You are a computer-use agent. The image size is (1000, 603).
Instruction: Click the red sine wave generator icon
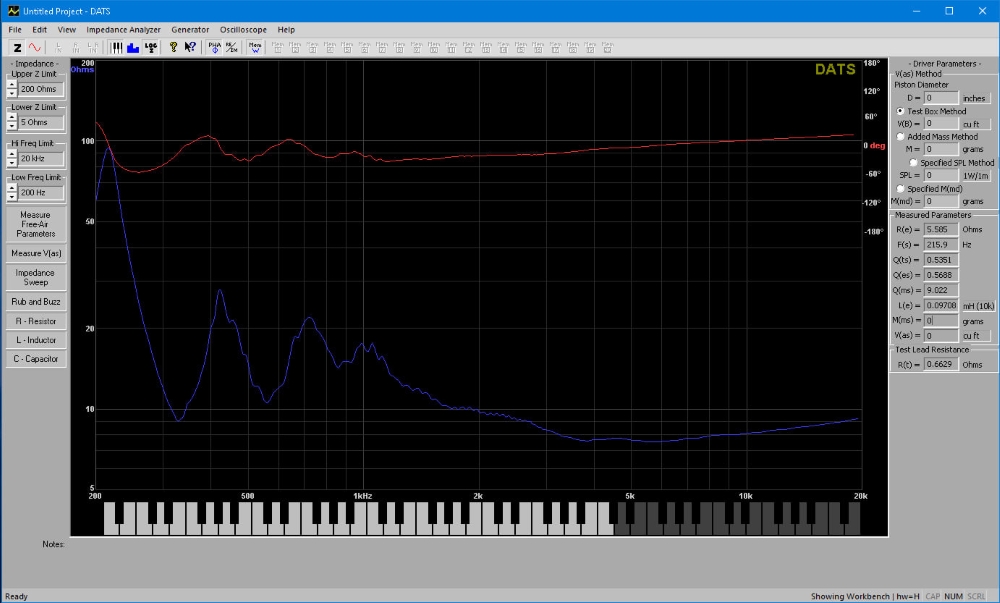coord(34,47)
